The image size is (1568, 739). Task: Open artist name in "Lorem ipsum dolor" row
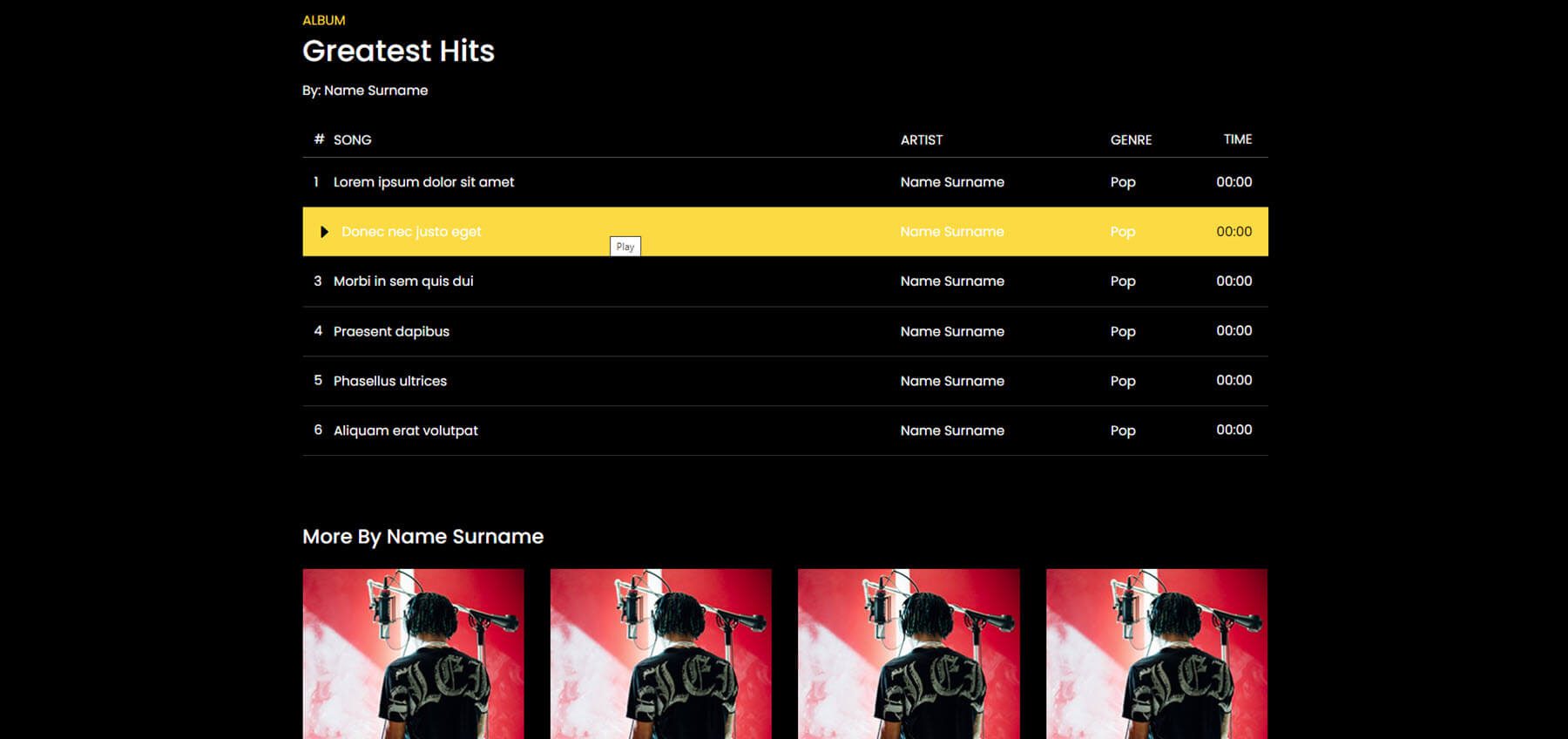952,182
